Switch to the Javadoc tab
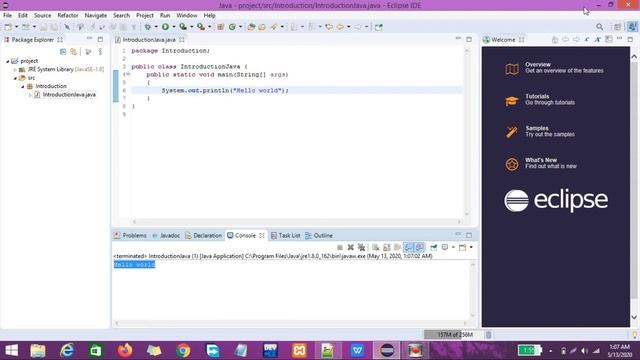640x360 pixels. 166,236
